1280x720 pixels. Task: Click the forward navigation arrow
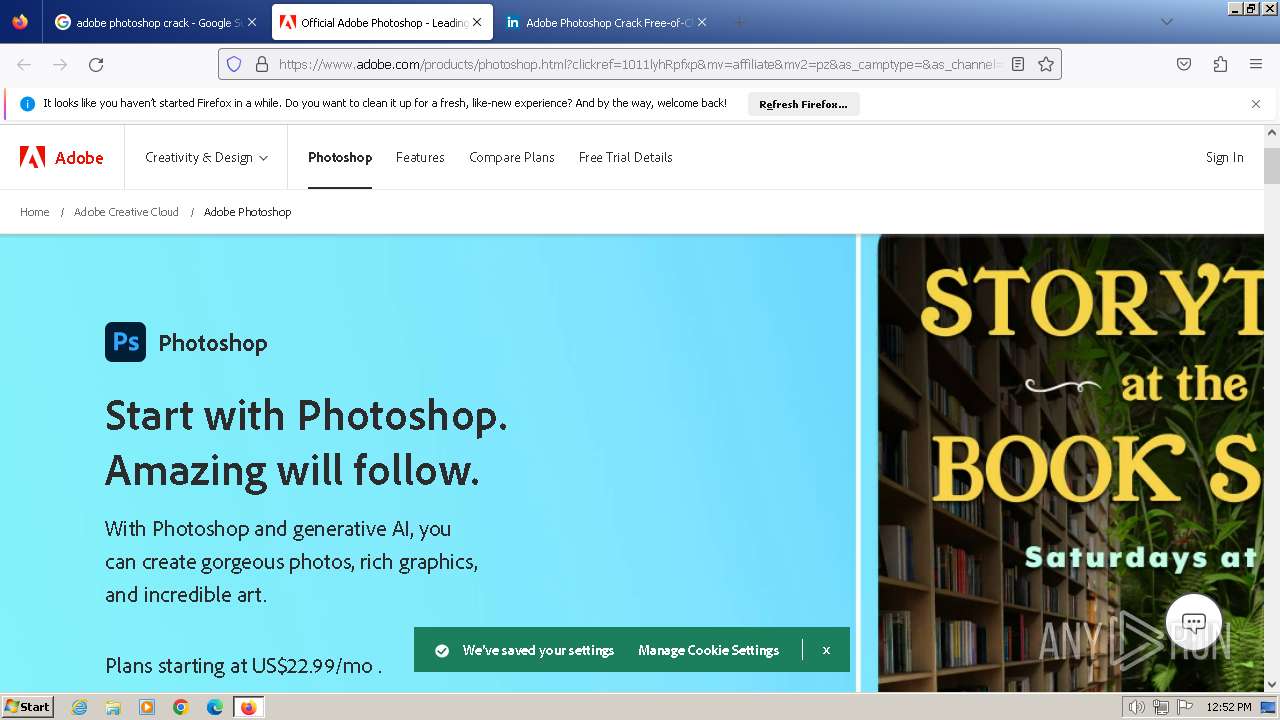(x=60, y=64)
